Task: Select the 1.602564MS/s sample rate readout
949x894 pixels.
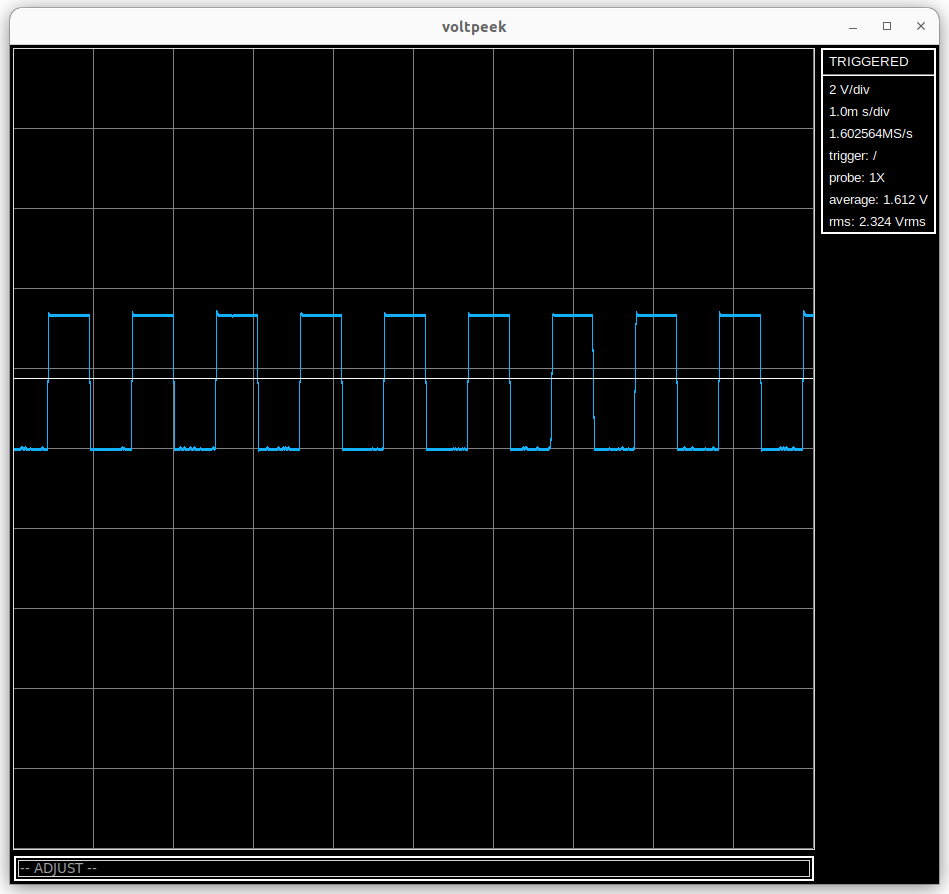Action: point(870,134)
